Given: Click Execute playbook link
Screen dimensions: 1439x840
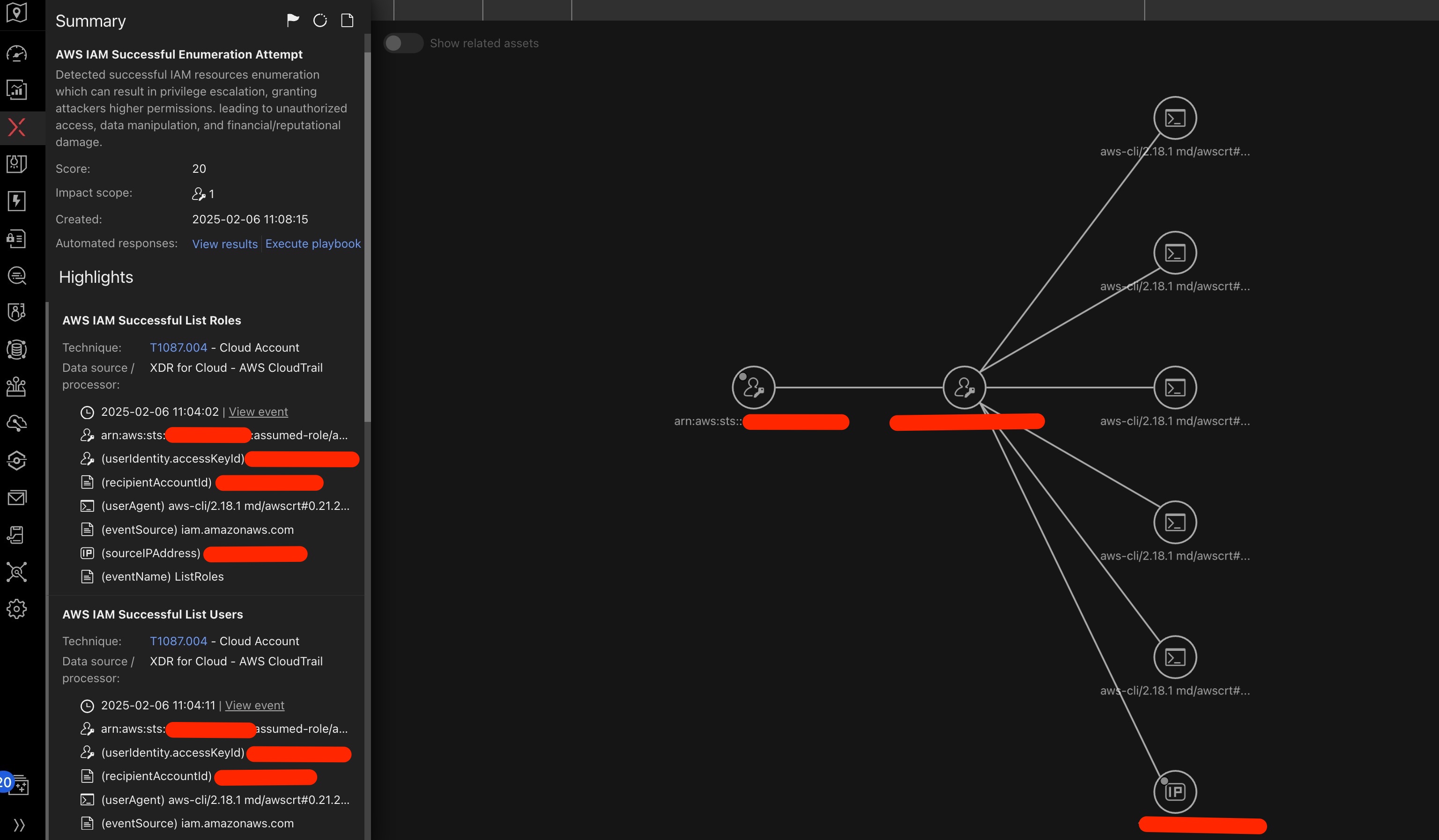Looking at the screenshot, I should point(313,243).
